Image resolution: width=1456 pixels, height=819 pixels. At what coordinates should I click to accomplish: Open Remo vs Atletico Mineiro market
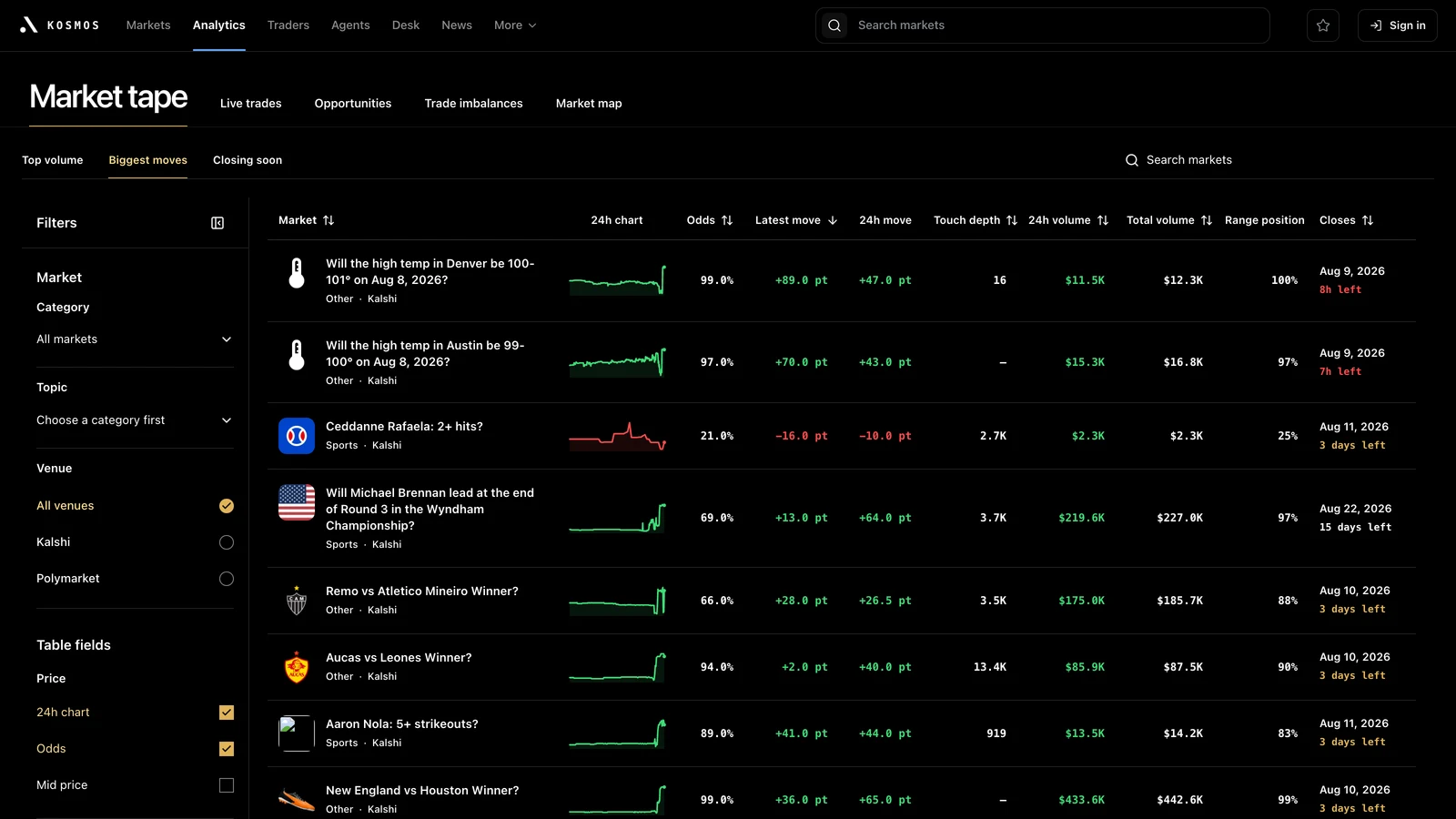click(x=422, y=591)
